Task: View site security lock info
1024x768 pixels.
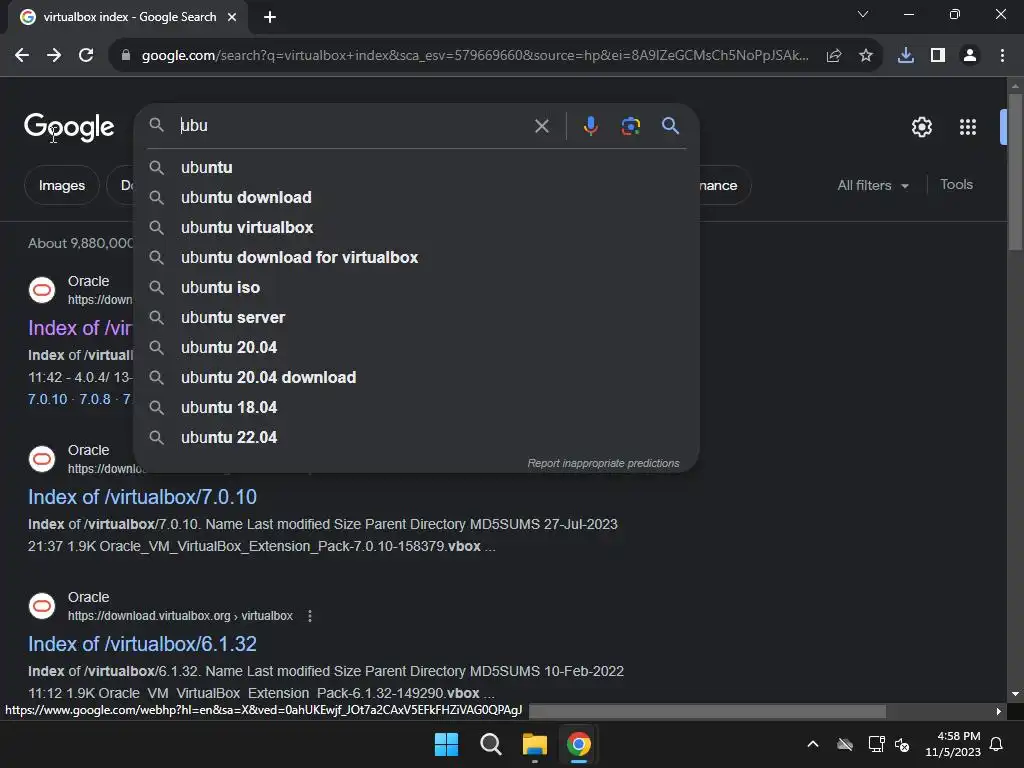Action: point(125,56)
